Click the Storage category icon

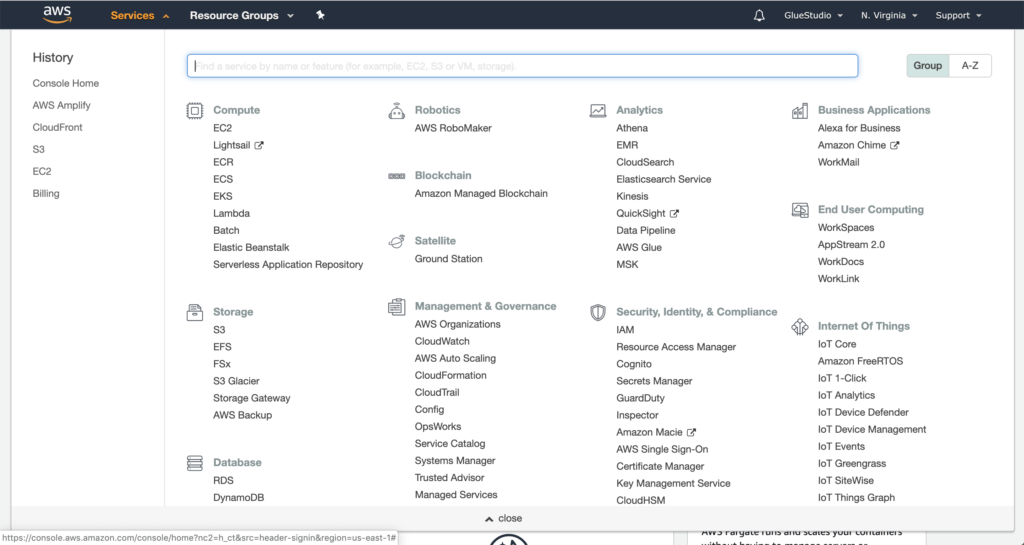tap(195, 312)
